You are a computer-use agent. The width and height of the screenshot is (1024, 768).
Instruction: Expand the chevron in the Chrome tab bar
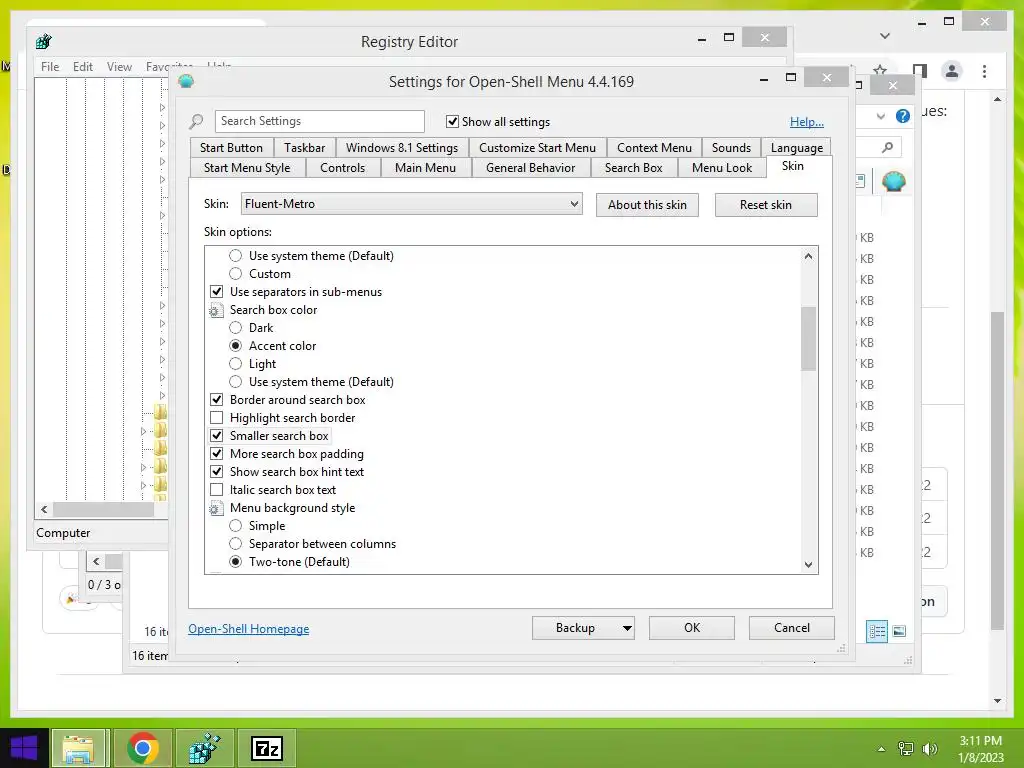[885, 36]
